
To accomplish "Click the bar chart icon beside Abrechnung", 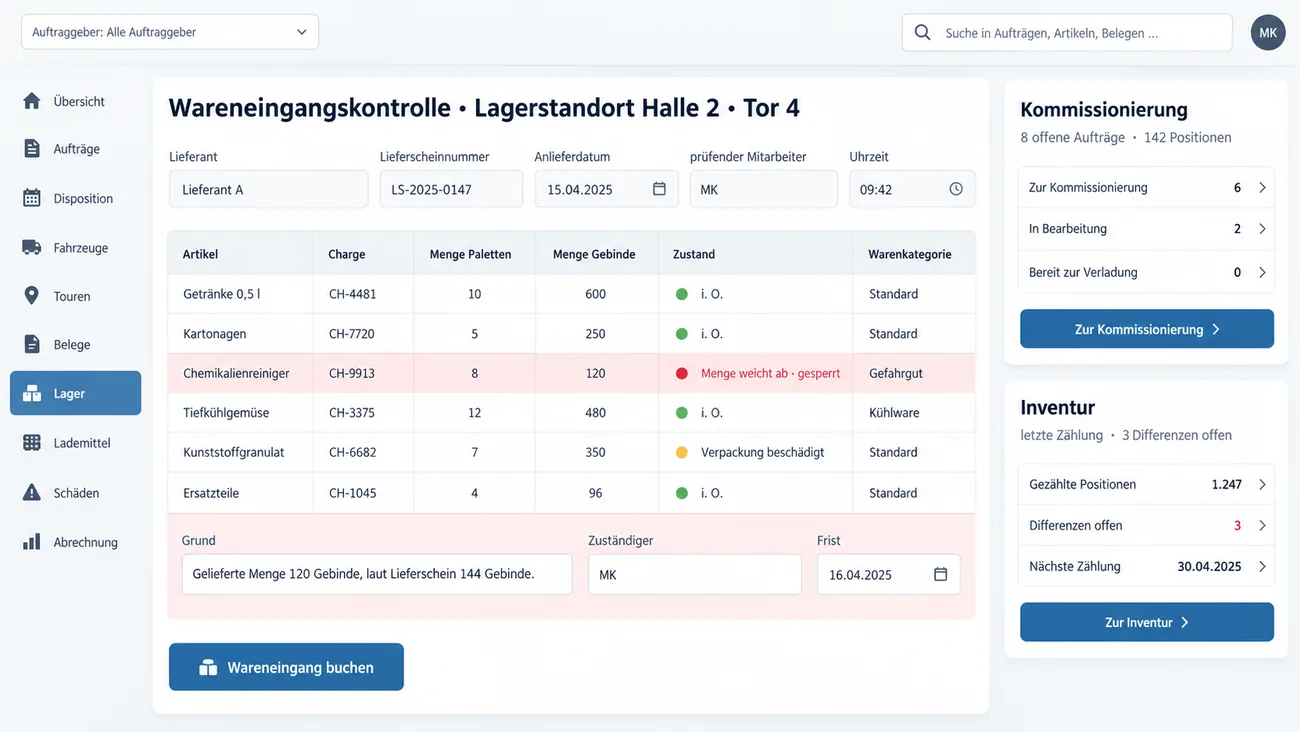I will point(32,542).
